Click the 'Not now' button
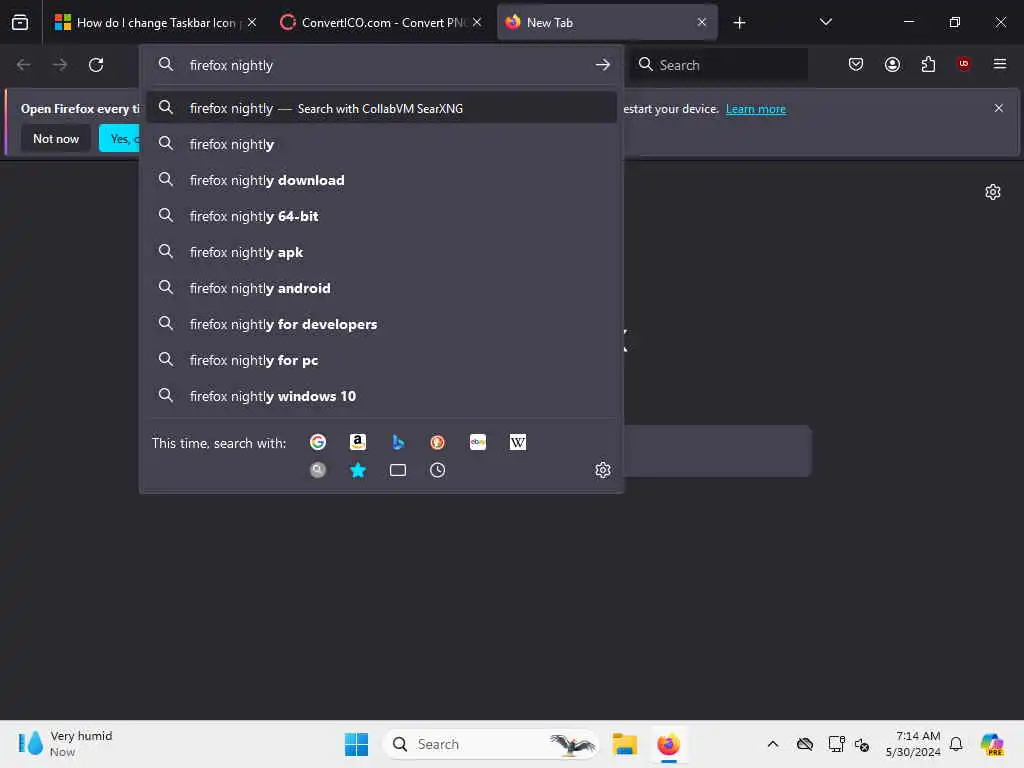This screenshot has width=1024, height=768. (x=56, y=138)
